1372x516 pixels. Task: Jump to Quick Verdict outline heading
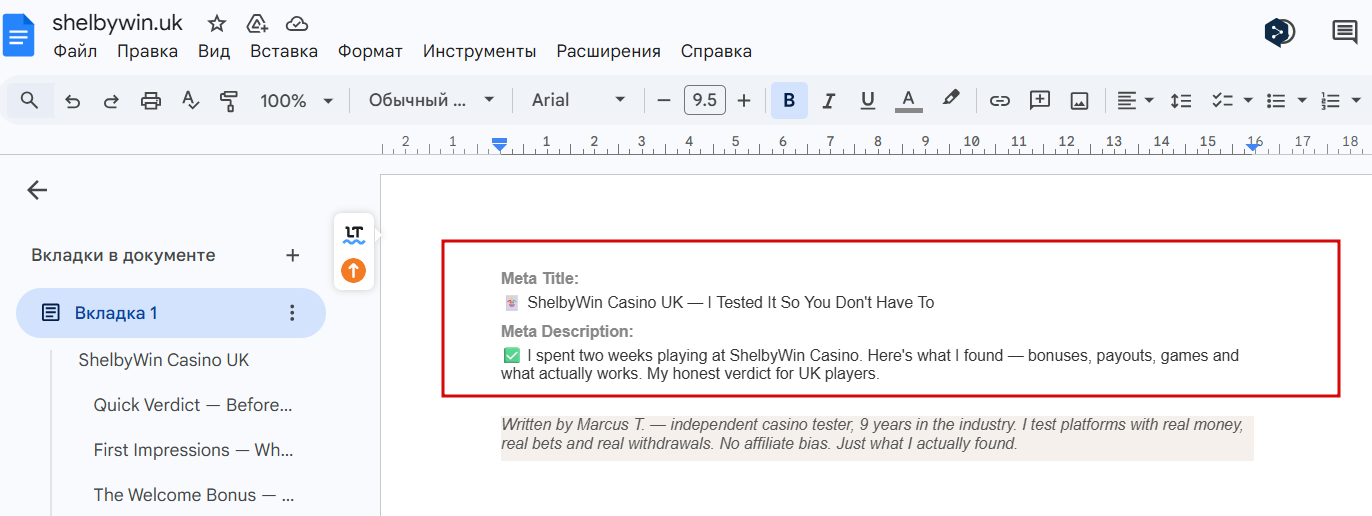193,405
